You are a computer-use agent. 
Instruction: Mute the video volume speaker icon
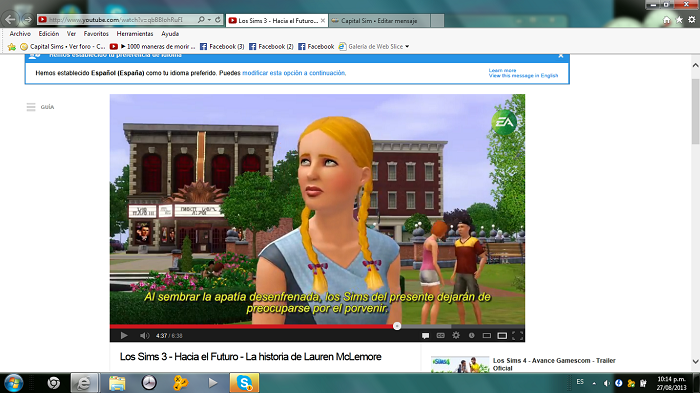[x=144, y=335]
